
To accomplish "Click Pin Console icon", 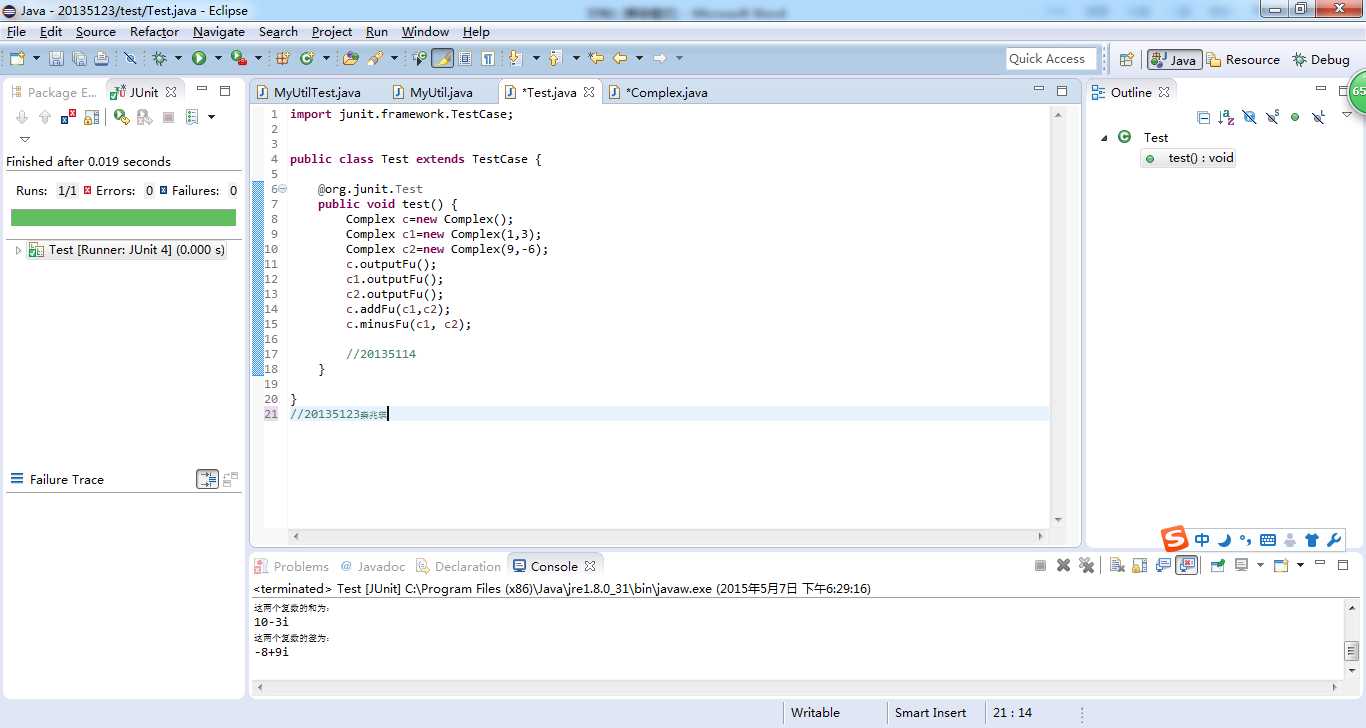I will coord(1217,565).
